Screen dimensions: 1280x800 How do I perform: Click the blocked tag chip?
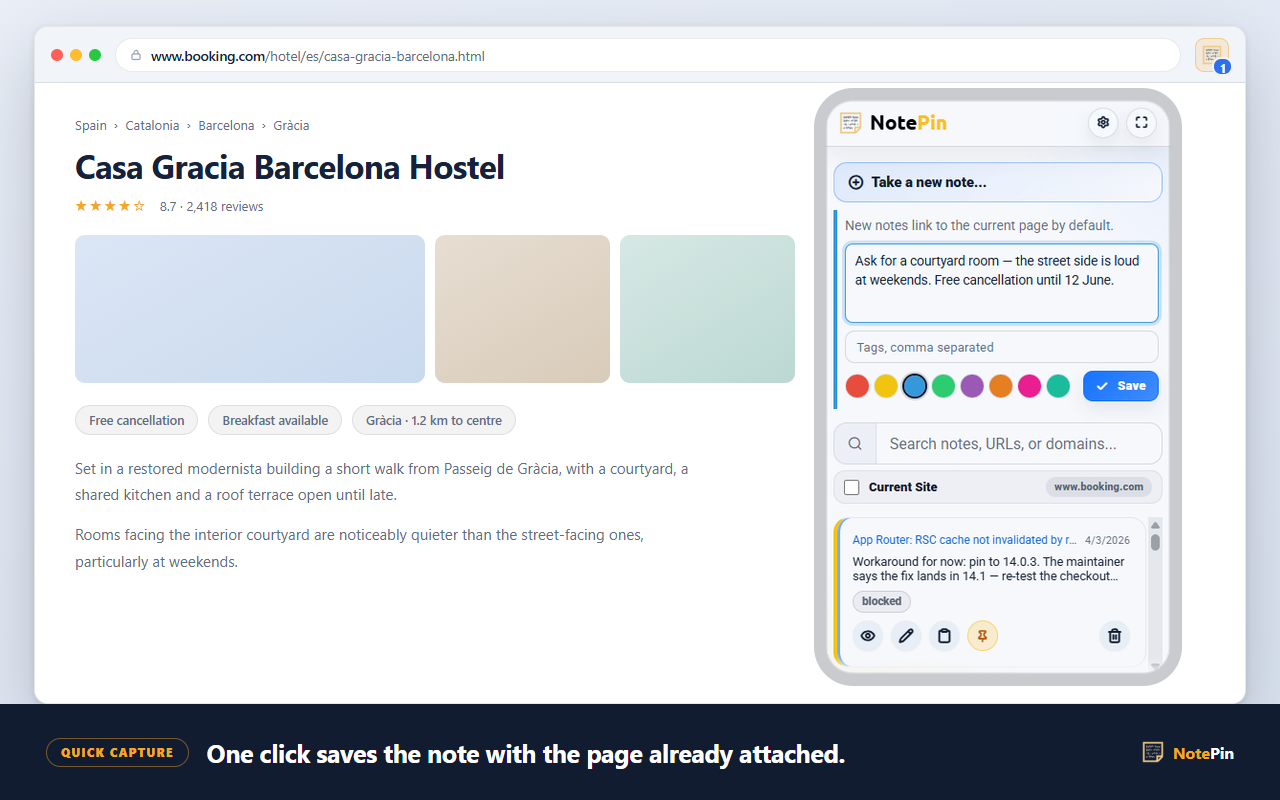881,601
